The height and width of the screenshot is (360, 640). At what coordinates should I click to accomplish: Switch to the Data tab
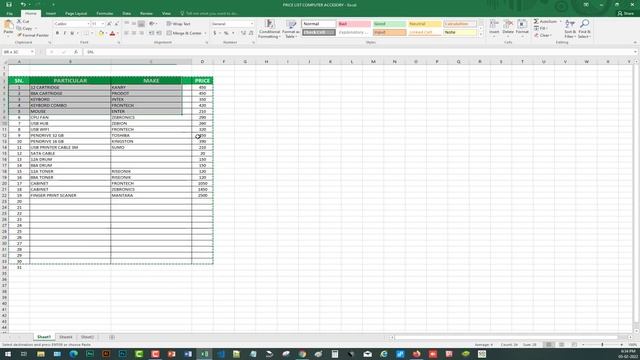tap(127, 13)
